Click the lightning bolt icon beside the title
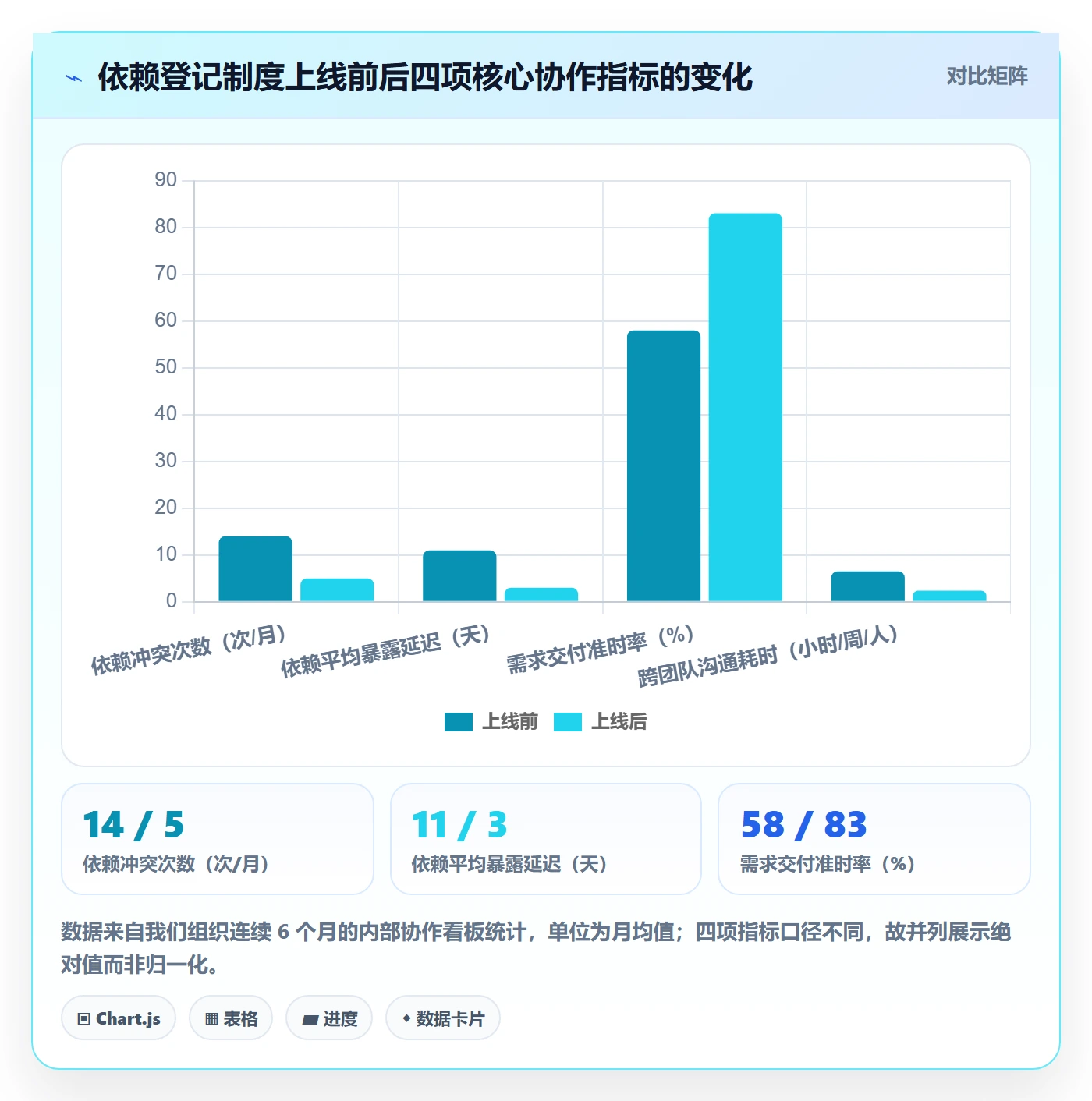Viewport: 1092px width, 1101px height. [x=74, y=78]
